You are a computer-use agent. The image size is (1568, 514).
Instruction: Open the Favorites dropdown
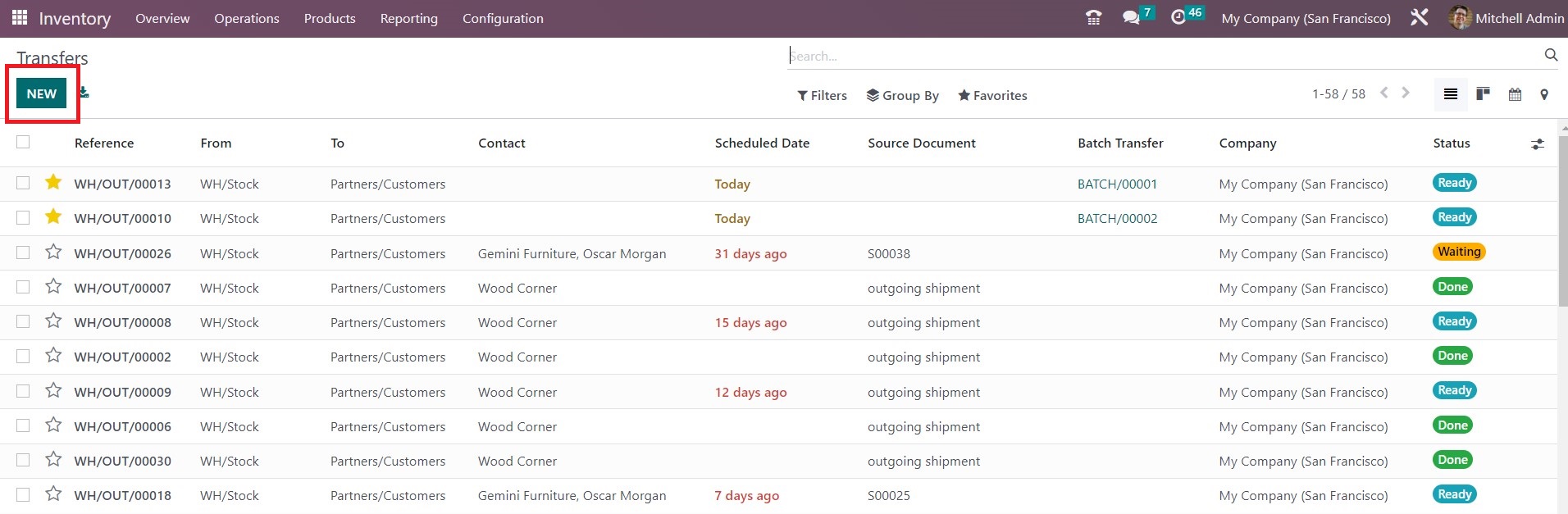click(x=992, y=95)
